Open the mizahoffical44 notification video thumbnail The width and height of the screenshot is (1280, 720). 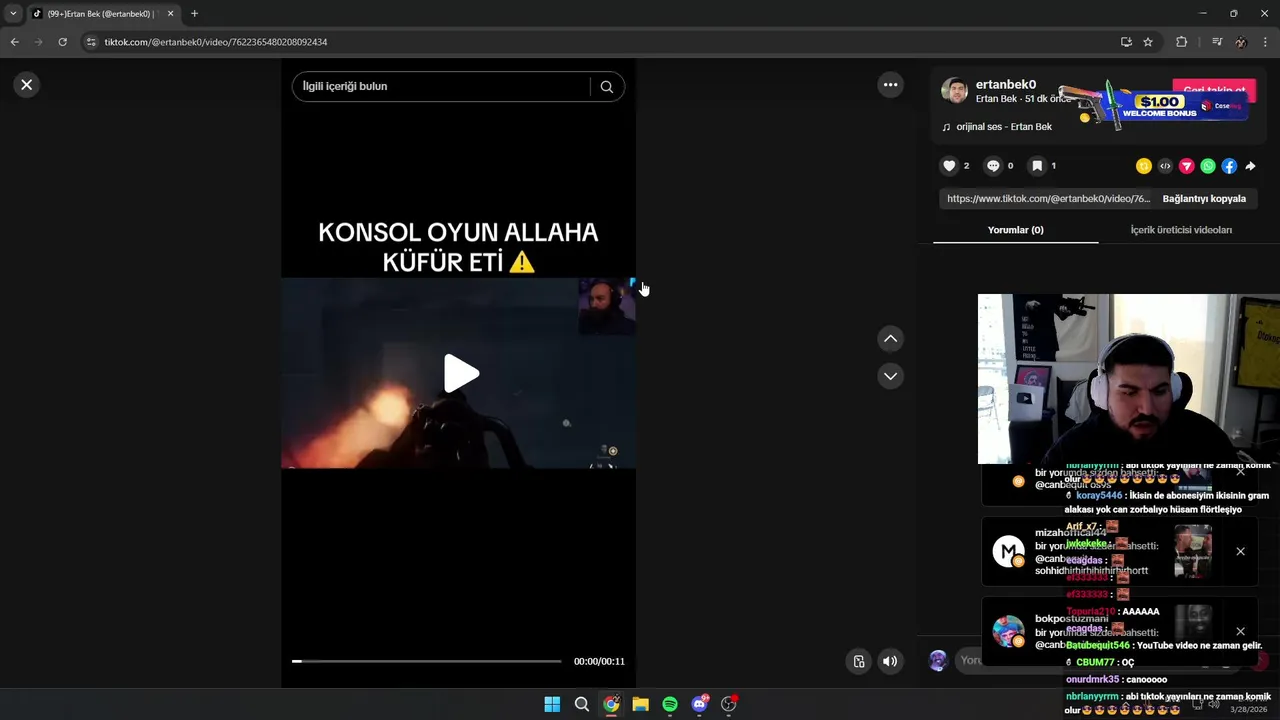pyautogui.click(x=1193, y=551)
